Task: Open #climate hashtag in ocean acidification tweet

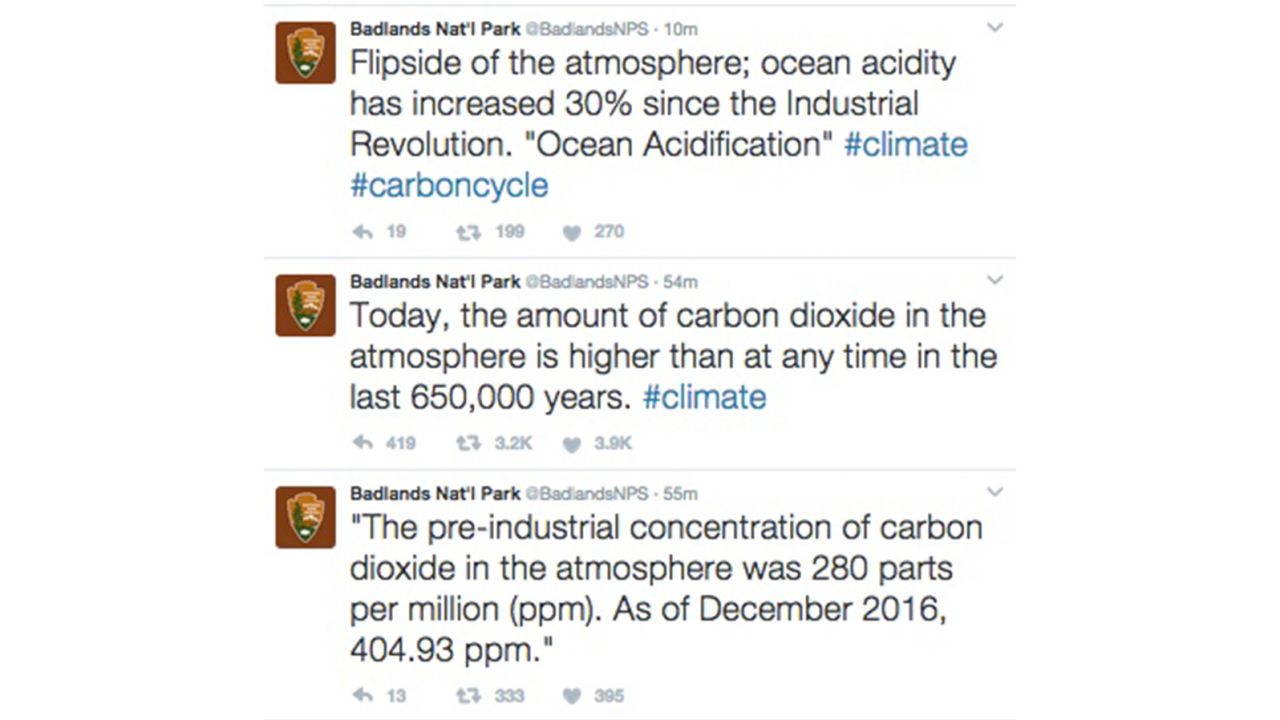Action: click(906, 145)
